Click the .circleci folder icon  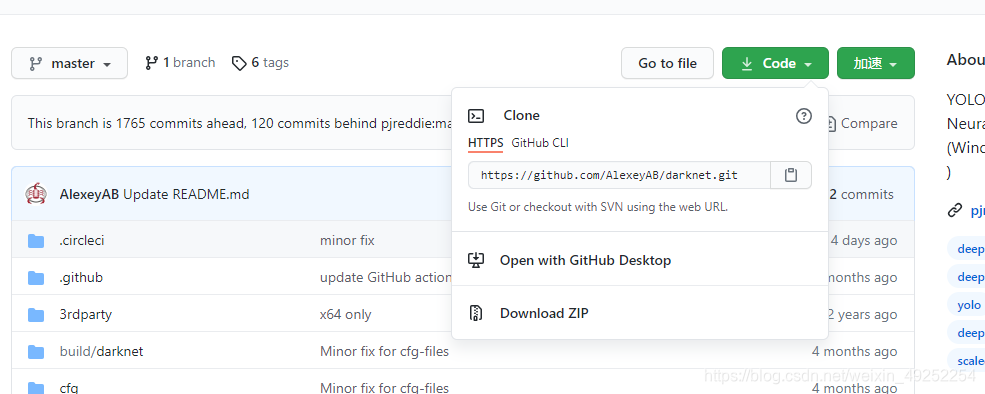point(36,241)
